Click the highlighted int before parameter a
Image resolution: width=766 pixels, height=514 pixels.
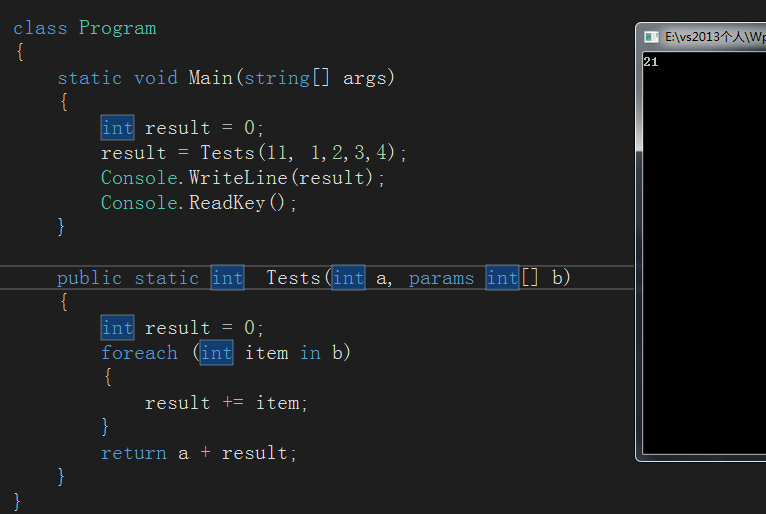click(348, 278)
